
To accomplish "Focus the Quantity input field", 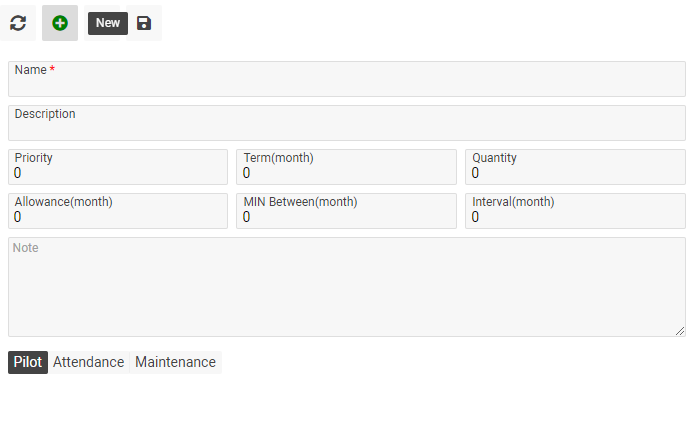I will pyautogui.click(x=575, y=173).
